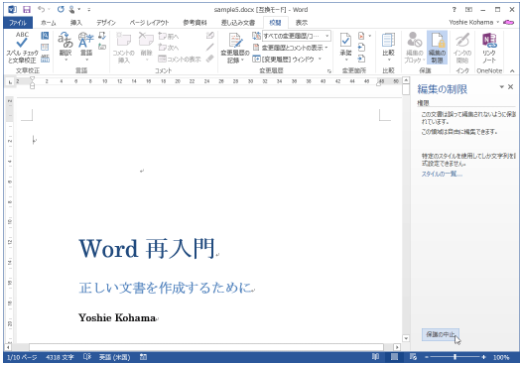Go to the next change icon

coord(361,59)
